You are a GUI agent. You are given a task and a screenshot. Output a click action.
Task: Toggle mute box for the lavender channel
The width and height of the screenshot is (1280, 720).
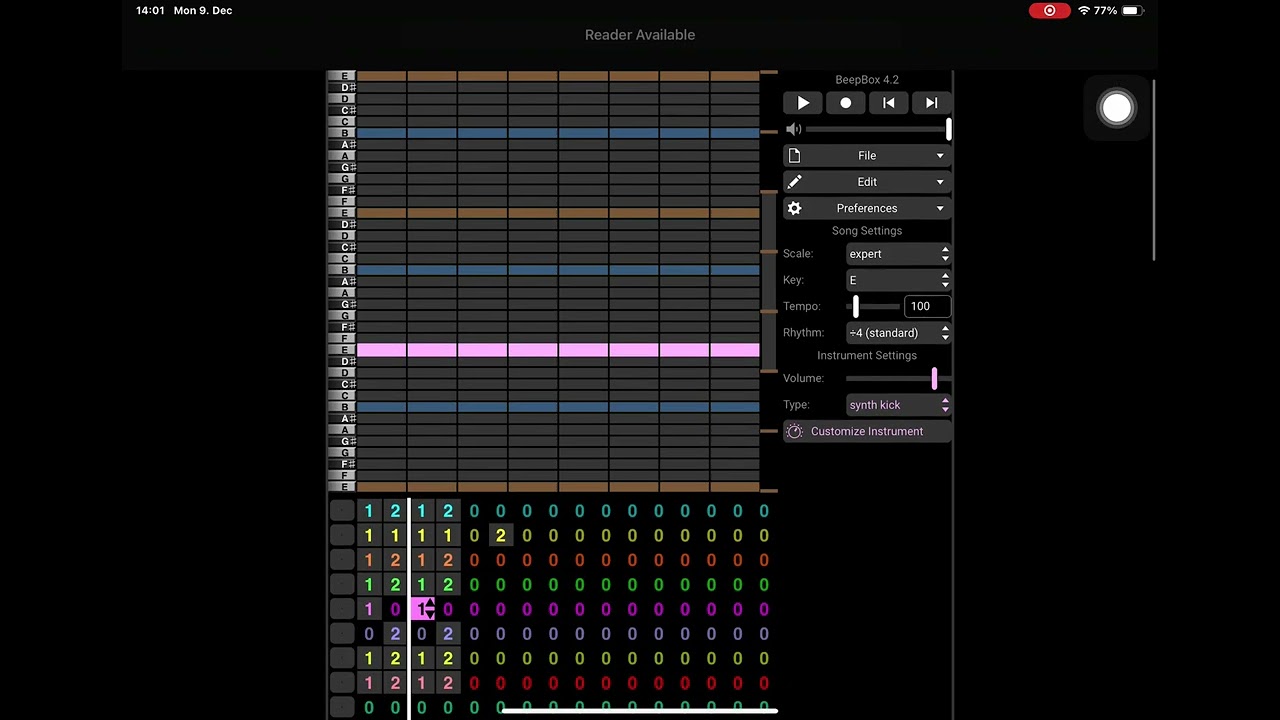pos(342,633)
